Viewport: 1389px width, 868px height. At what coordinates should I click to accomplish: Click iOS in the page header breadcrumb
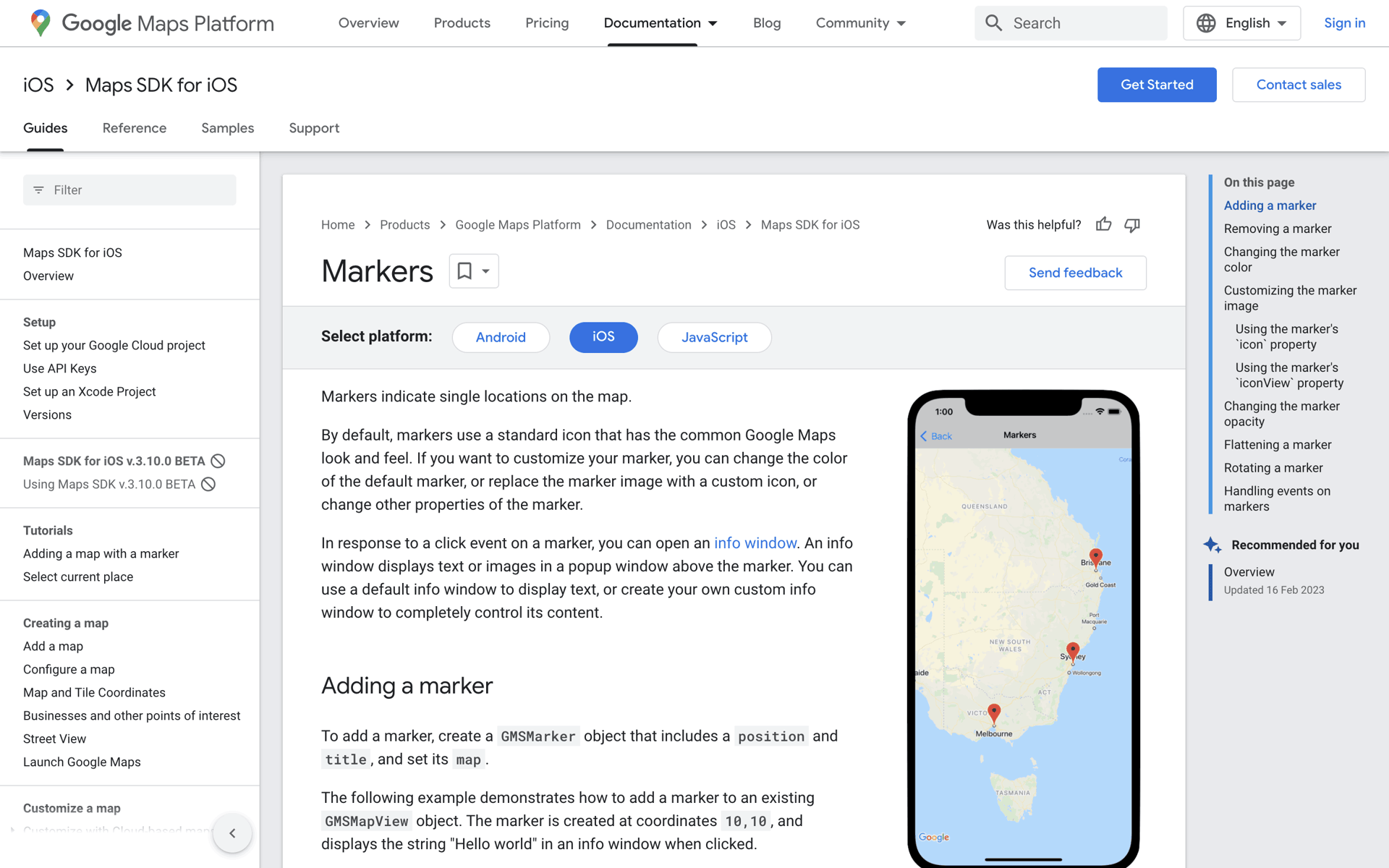[38, 85]
